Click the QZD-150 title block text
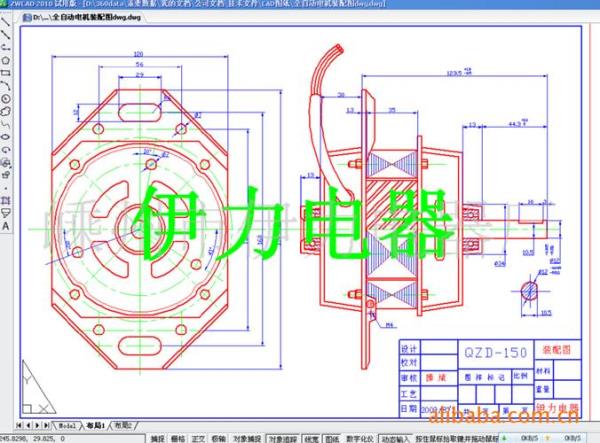Screen dimensions: 600x443 (496, 352)
